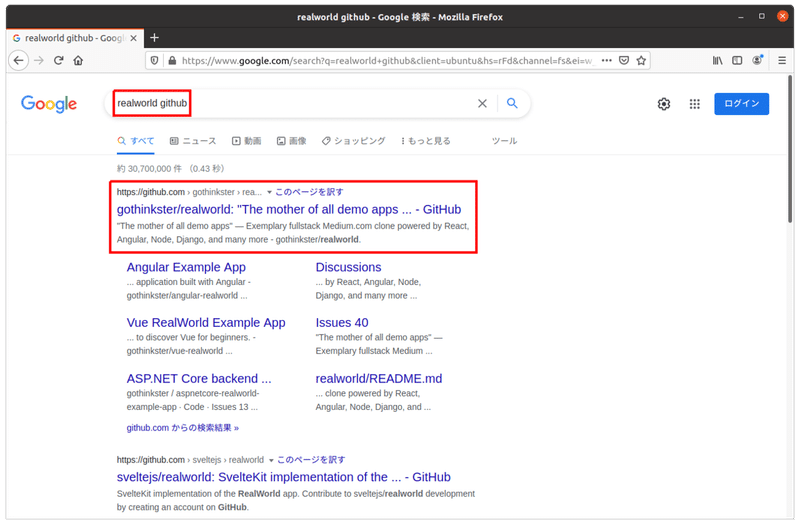
Task: Minimize the Firefox window
Action: tap(741, 17)
